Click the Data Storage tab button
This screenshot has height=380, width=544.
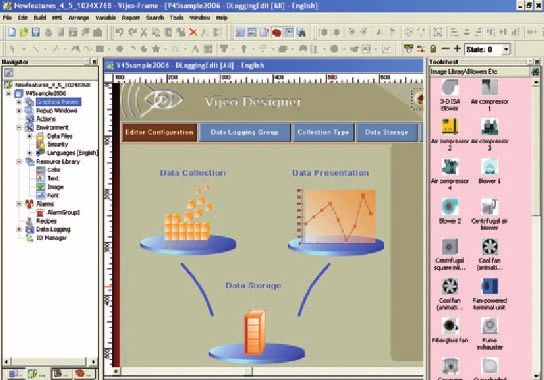click(x=387, y=133)
